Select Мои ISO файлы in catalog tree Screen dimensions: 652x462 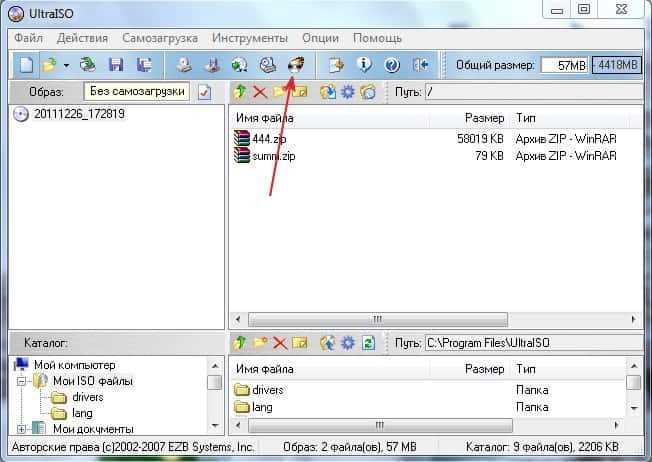(x=93, y=381)
